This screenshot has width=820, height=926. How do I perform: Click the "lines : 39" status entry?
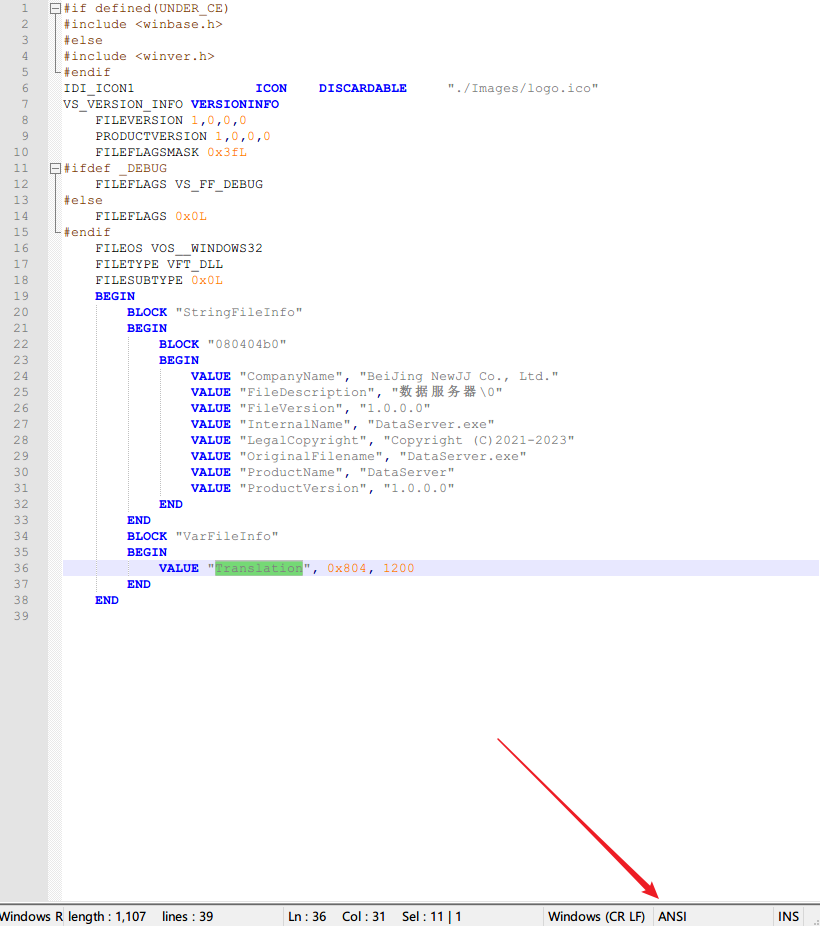point(188,916)
